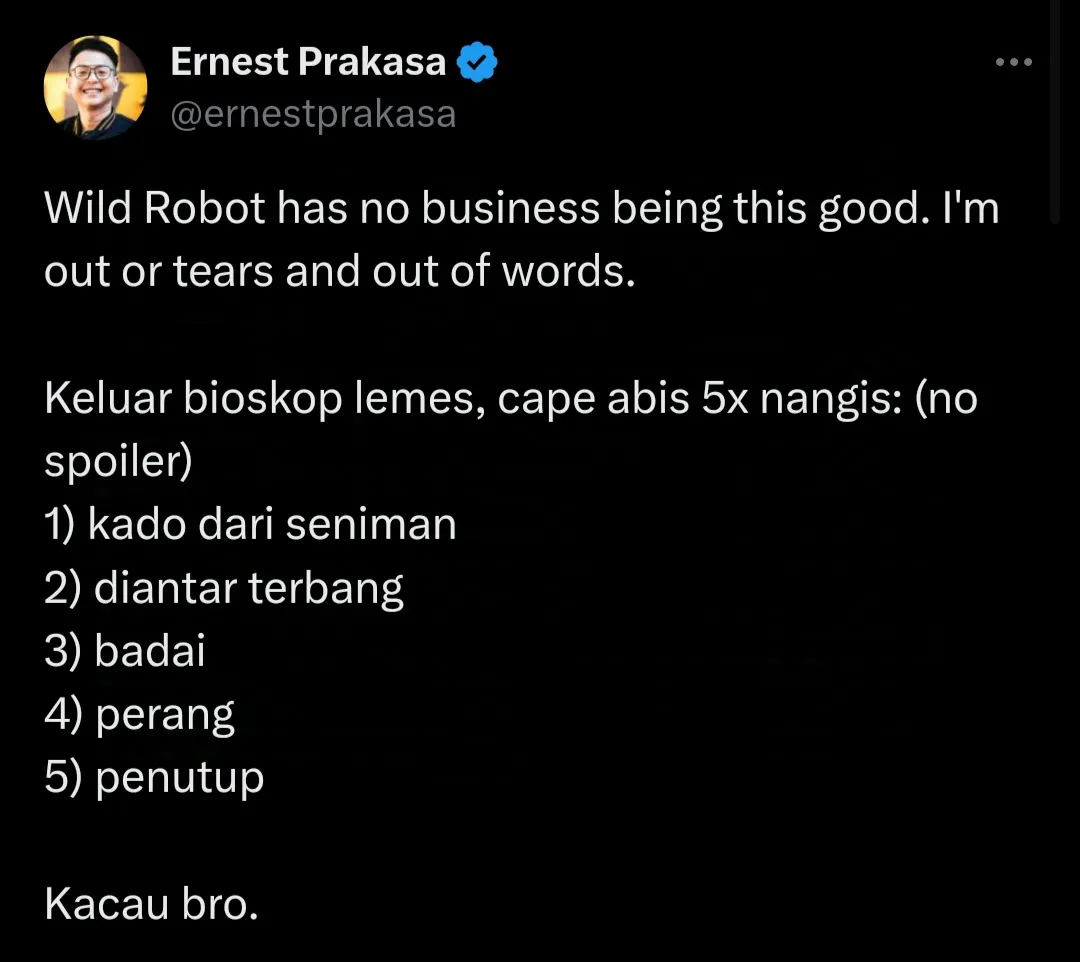Click the blue verified checkmark badge

(477, 61)
